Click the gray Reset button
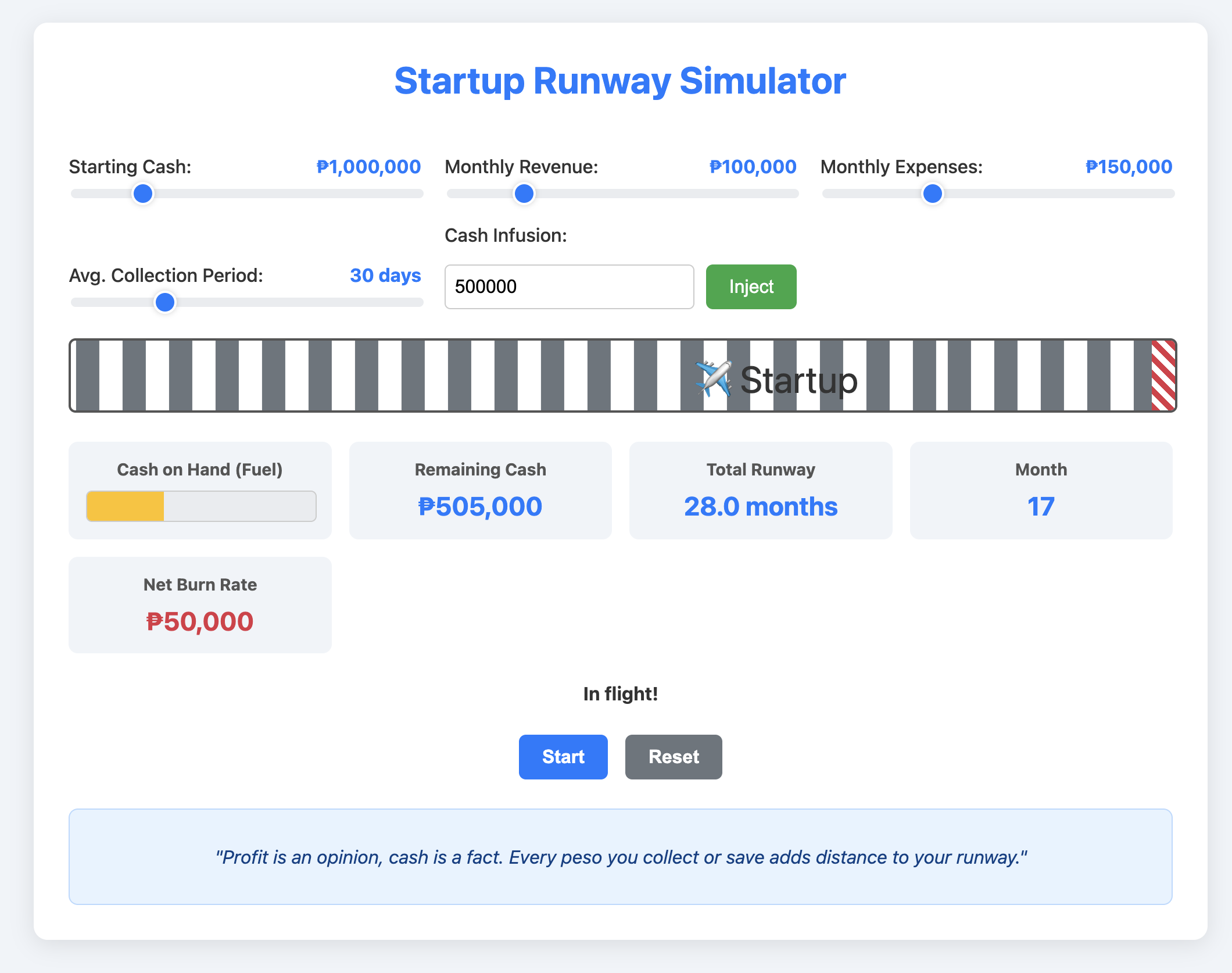 (x=673, y=757)
